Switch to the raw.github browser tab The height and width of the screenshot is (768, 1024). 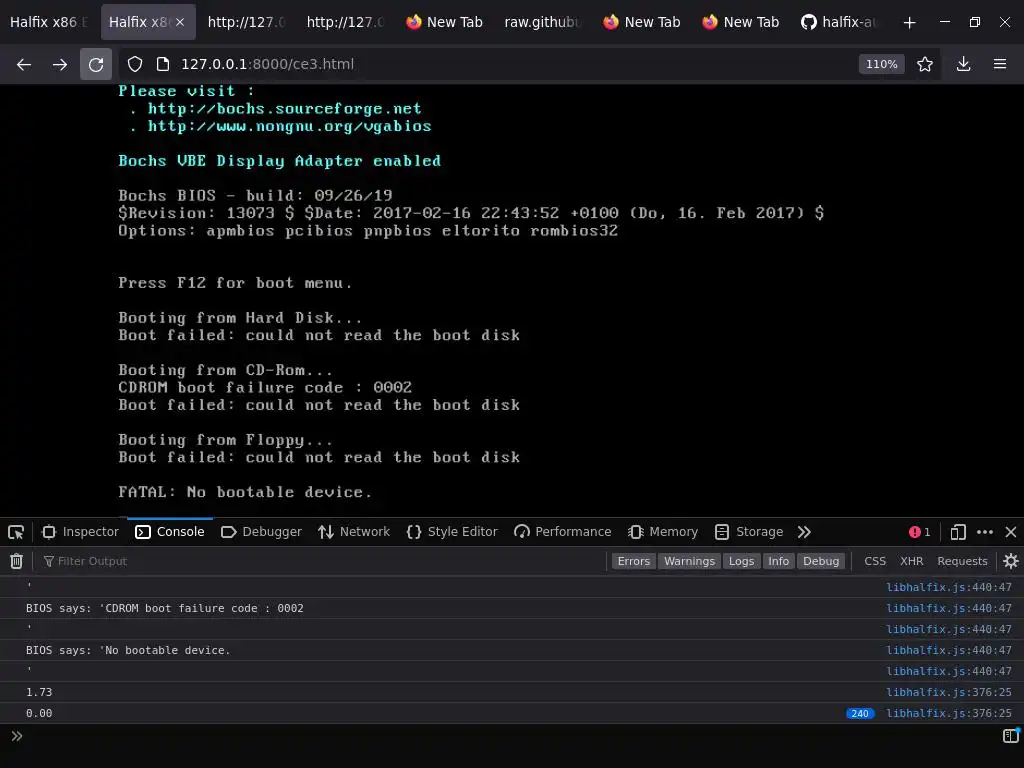(x=542, y=22)
